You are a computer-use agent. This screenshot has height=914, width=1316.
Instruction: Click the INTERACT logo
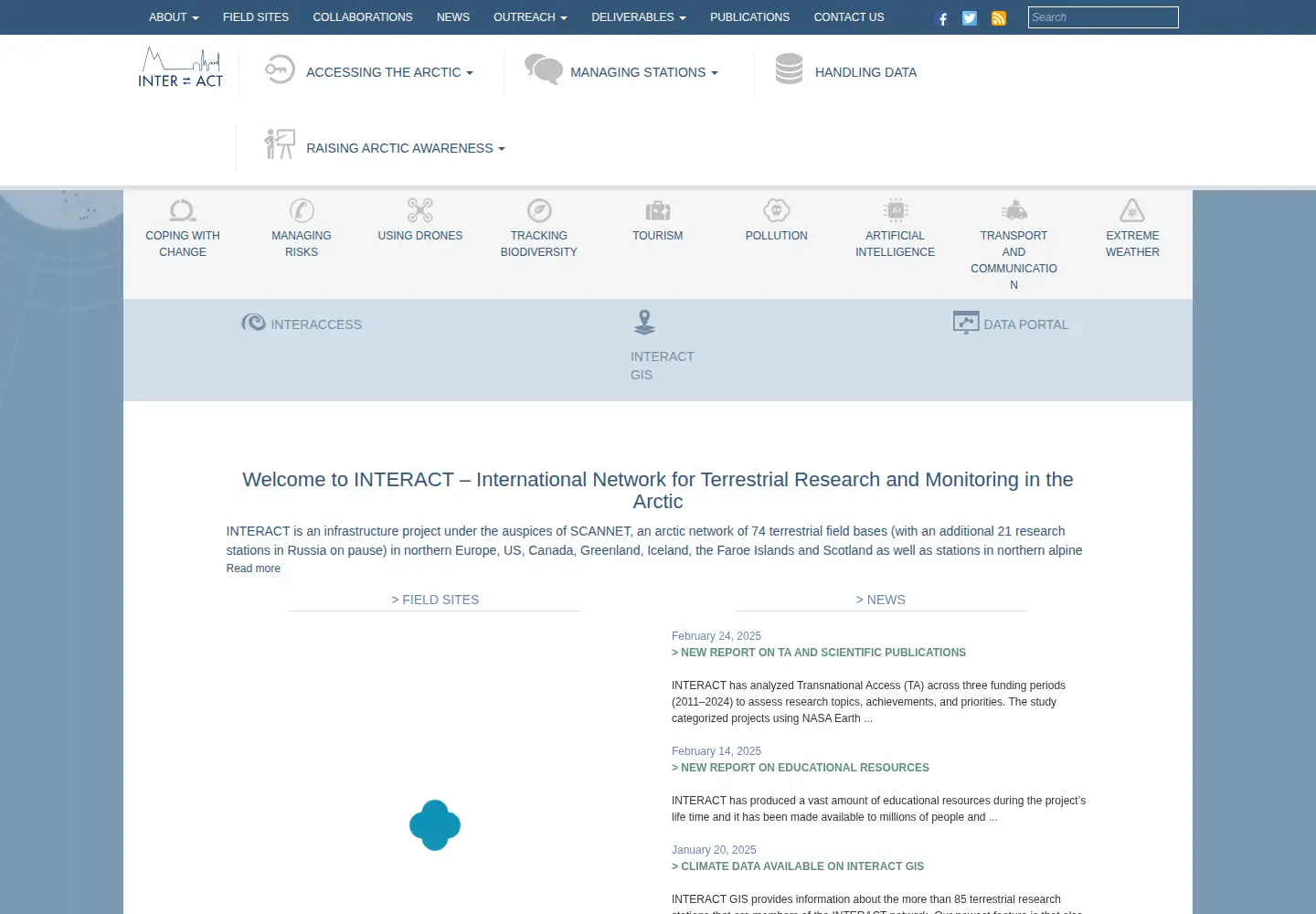point(181,68)
